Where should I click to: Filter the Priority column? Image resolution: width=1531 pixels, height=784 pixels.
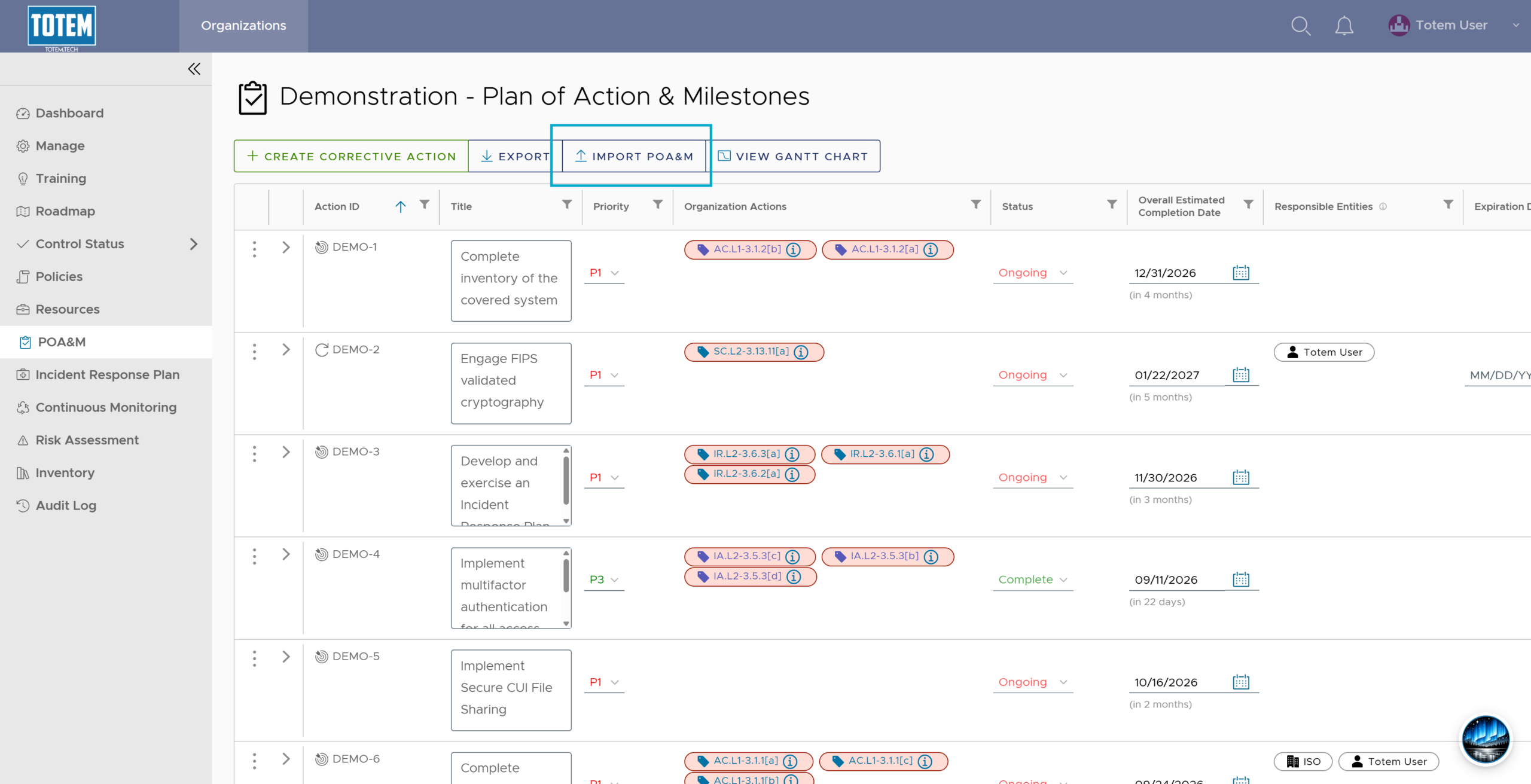point(658,205)
